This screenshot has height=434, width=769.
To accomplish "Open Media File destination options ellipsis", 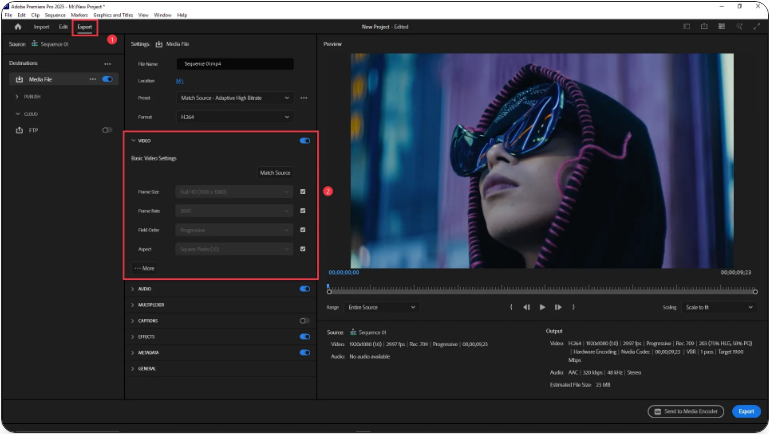I will [93, 79].
